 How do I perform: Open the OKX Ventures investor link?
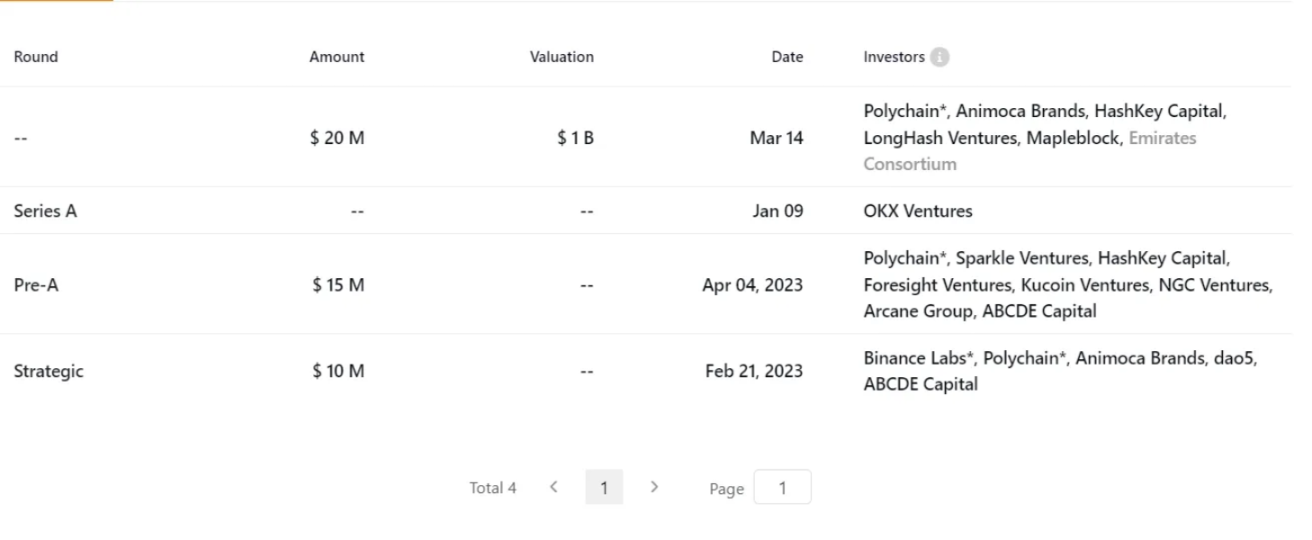click(917, 211)
